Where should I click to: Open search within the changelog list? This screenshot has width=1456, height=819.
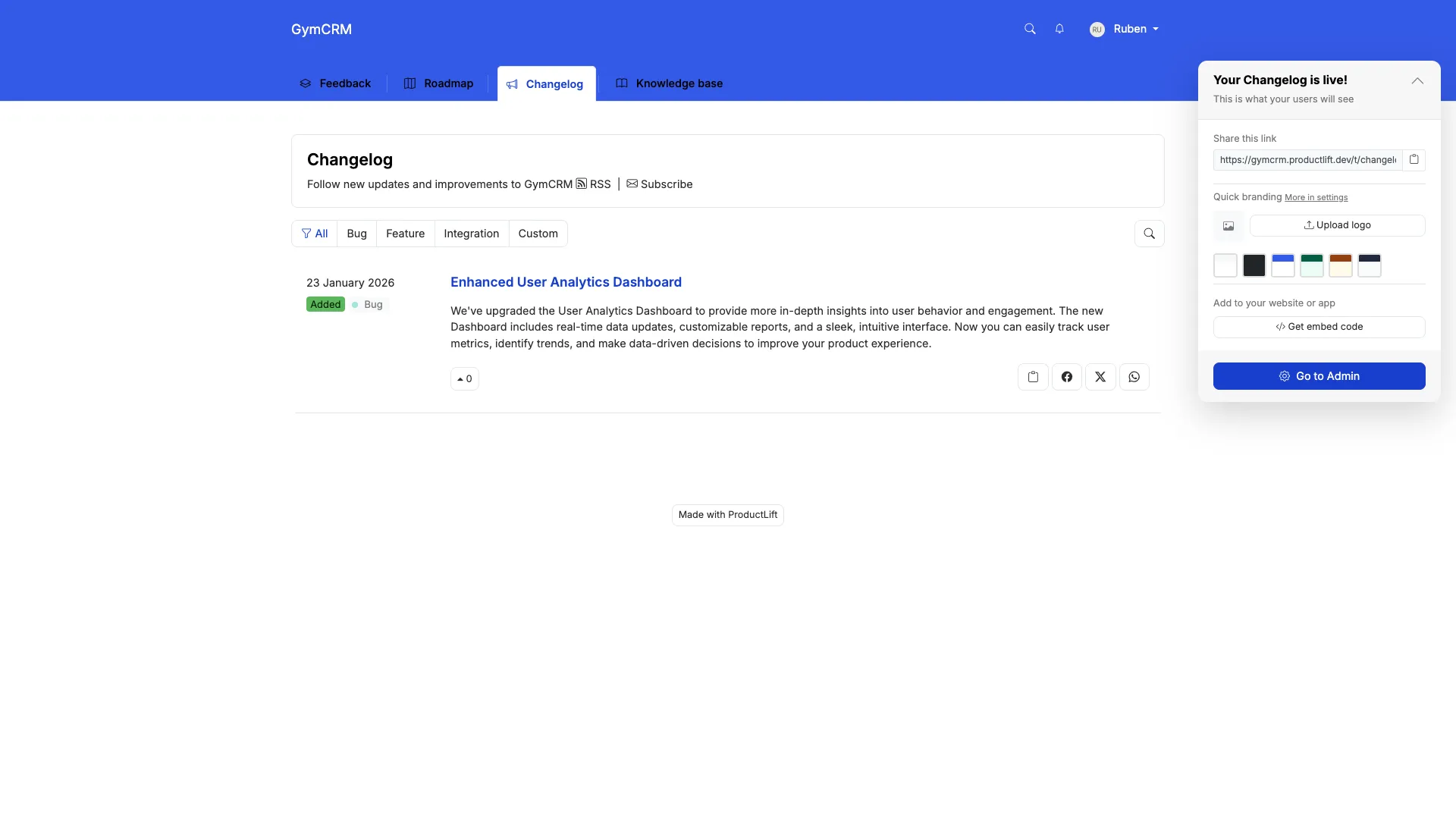click(x=1149, y=234)
